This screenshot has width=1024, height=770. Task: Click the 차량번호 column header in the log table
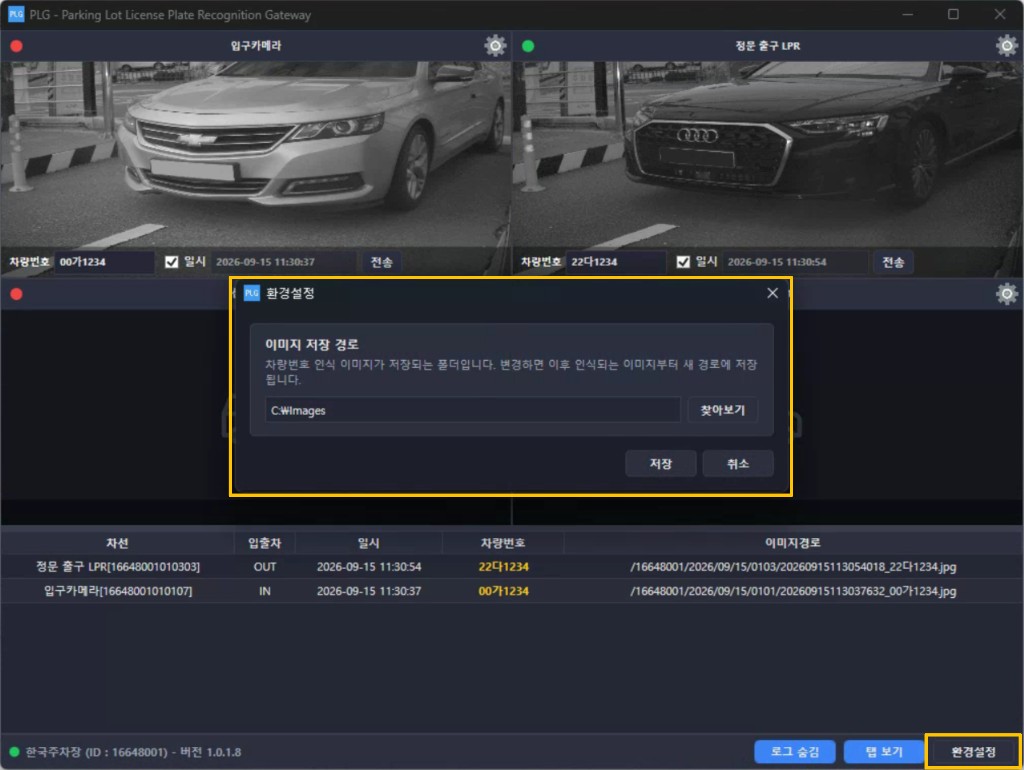(x=503, y=543)
